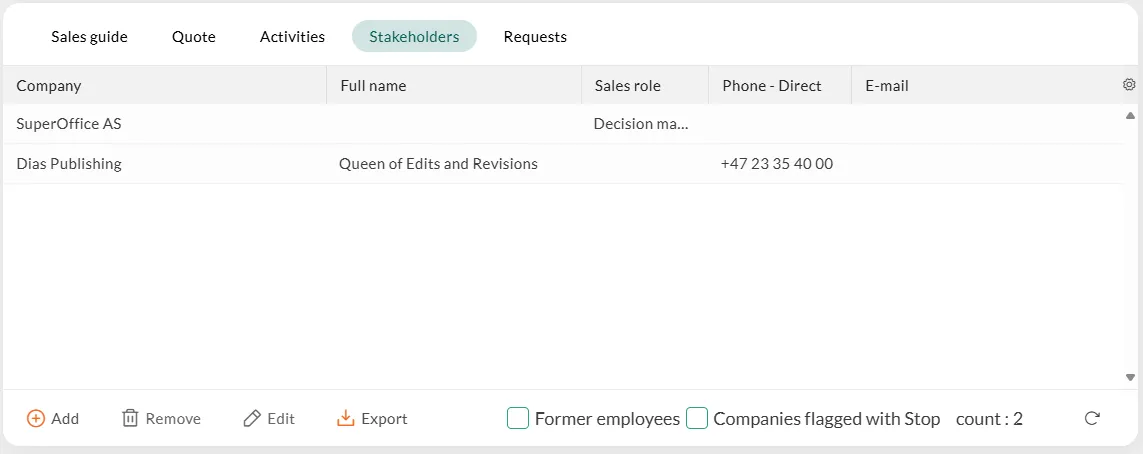Viewport: 1143px width, 454px height.
Task: Click the E-mail column header
Action: point(887,86)
